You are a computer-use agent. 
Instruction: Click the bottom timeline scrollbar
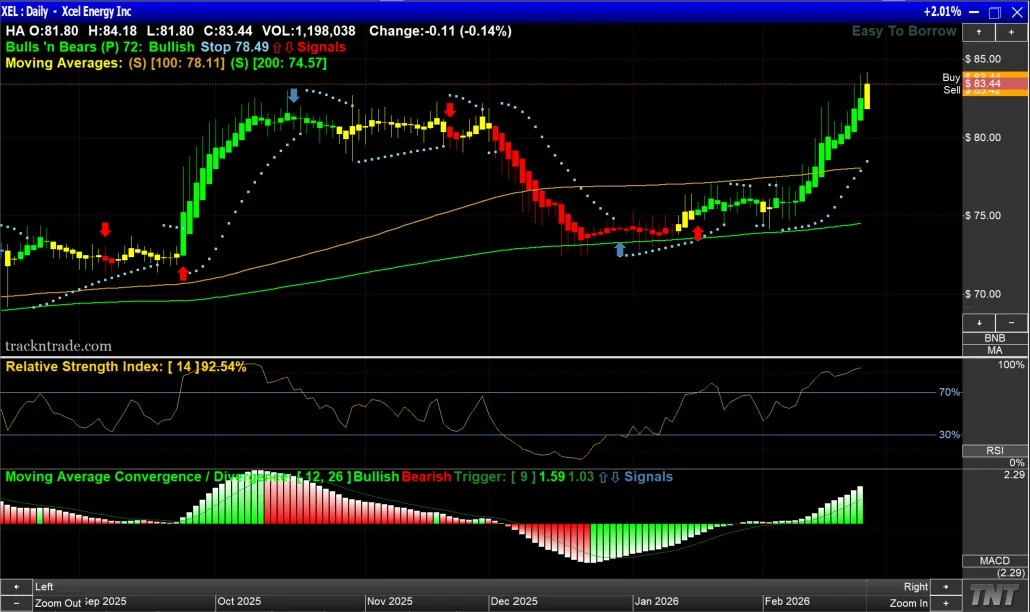coord(480,587)
